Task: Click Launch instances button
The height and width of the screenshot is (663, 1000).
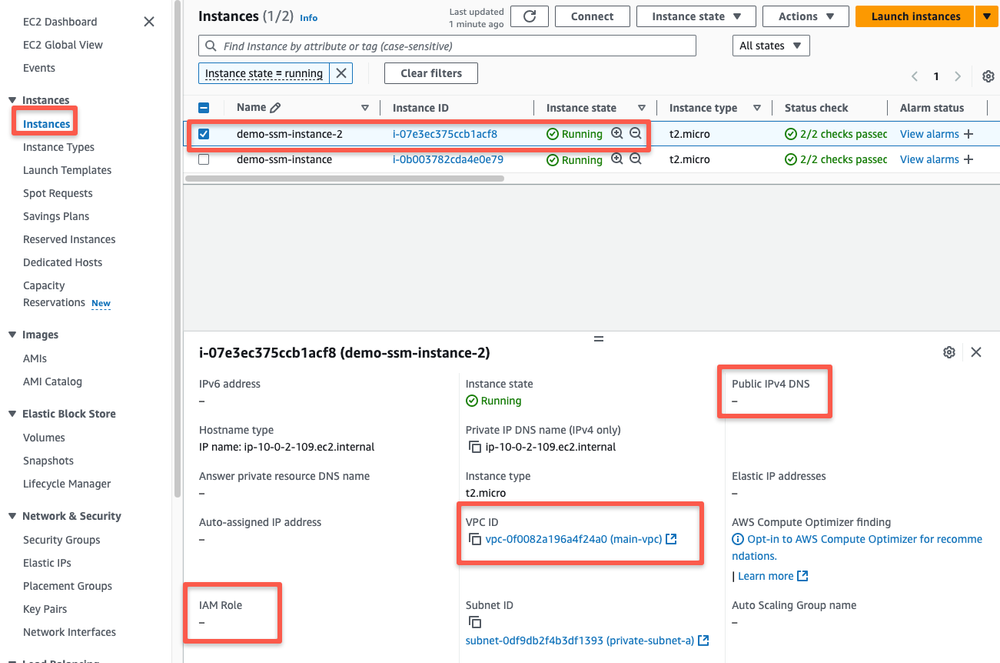Action: 915,17
